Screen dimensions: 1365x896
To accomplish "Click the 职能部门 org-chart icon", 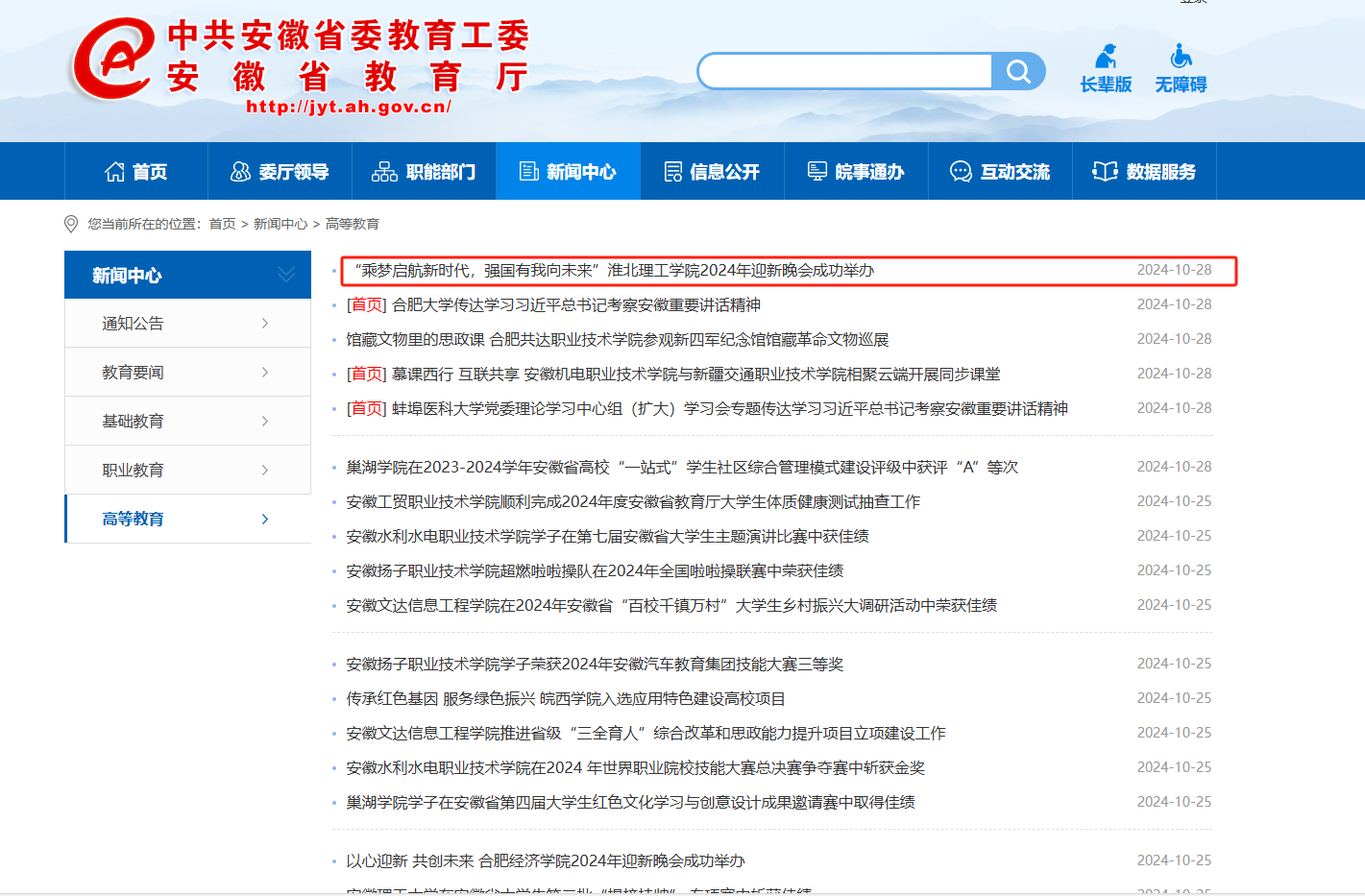I will pyautogui.click(x=384, y=172).
